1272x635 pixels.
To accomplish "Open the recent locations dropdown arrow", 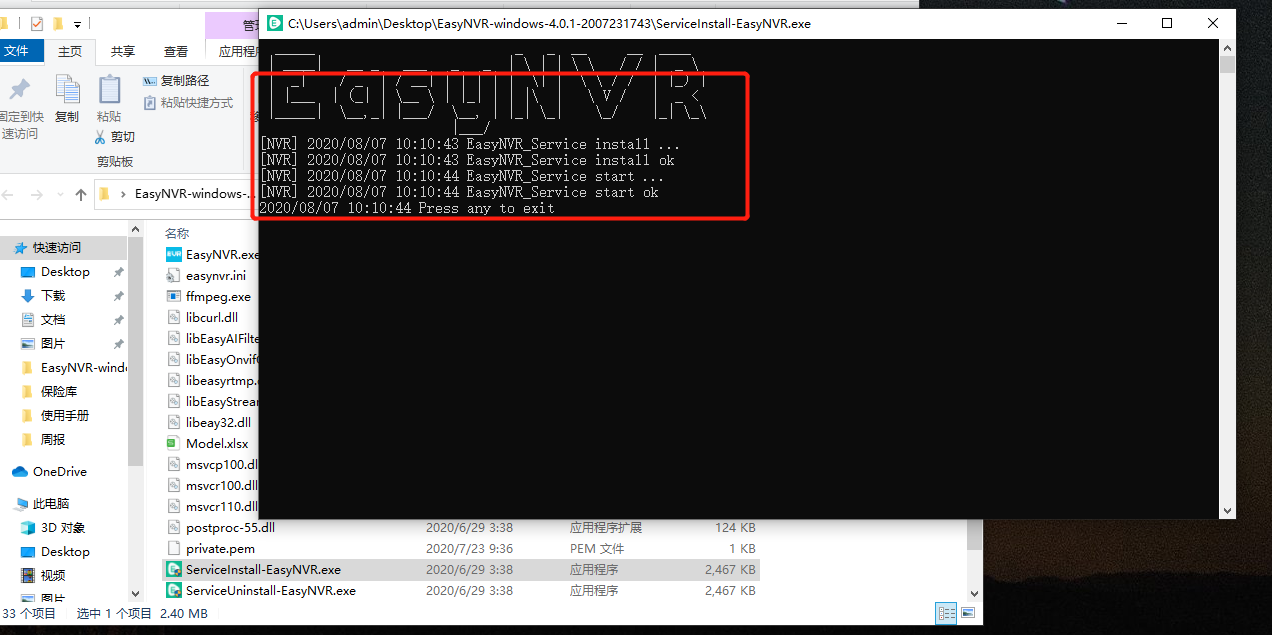I will click(x=59, y=195).
